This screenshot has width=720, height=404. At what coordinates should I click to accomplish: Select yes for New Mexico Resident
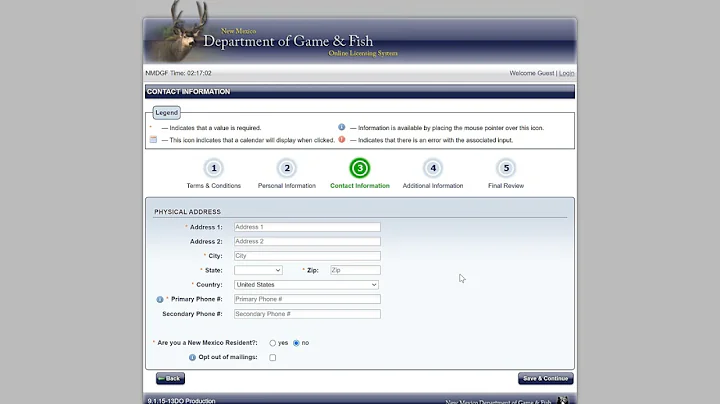273,343
